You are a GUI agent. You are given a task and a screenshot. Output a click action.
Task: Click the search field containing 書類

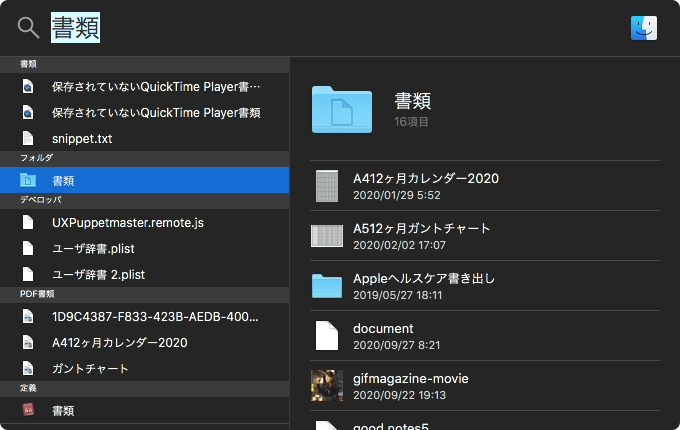75,28
